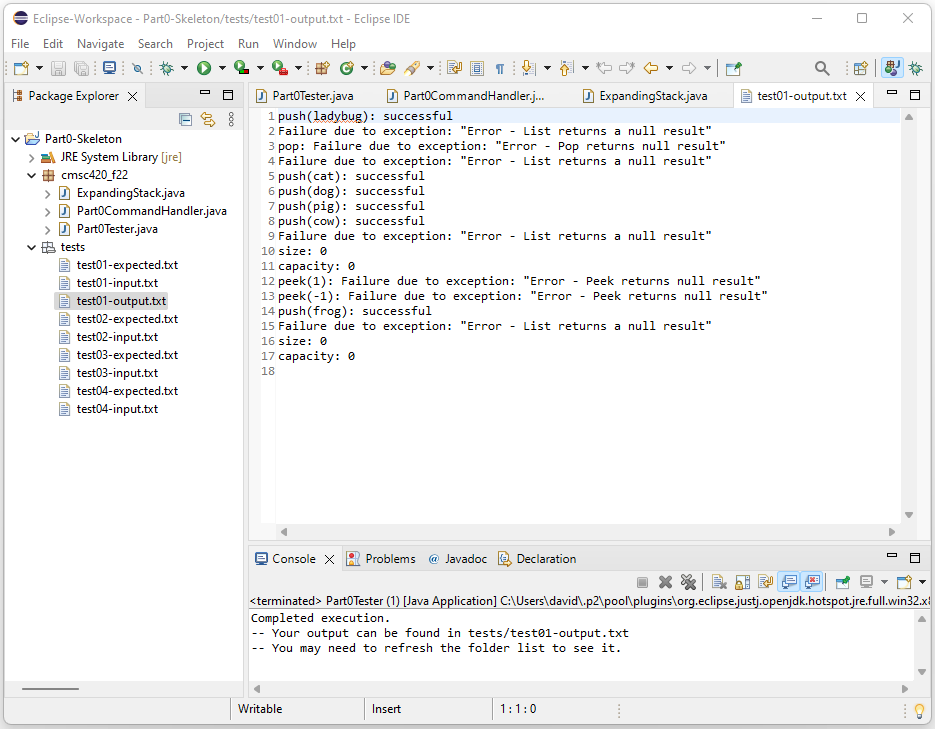
Task: Click the Coverage run icon
Action: (242, 69)
